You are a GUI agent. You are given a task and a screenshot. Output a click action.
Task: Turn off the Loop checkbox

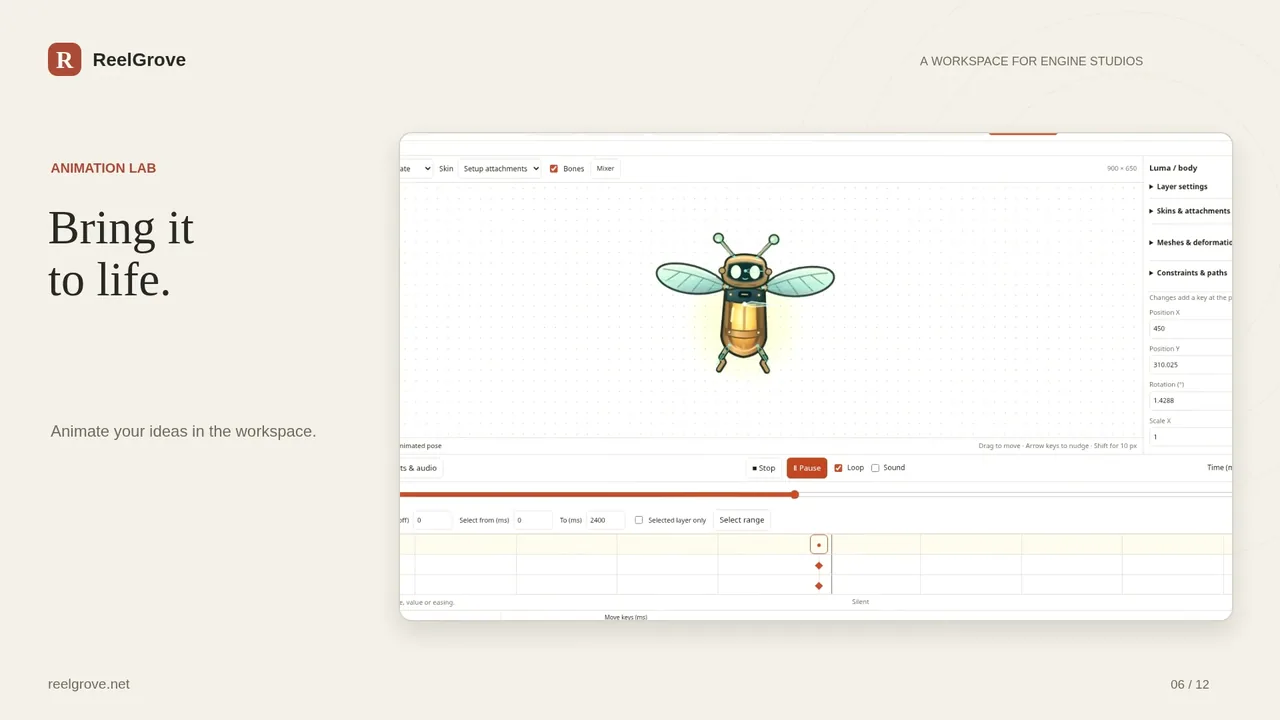pyautogui.click(x=838, y=468)
